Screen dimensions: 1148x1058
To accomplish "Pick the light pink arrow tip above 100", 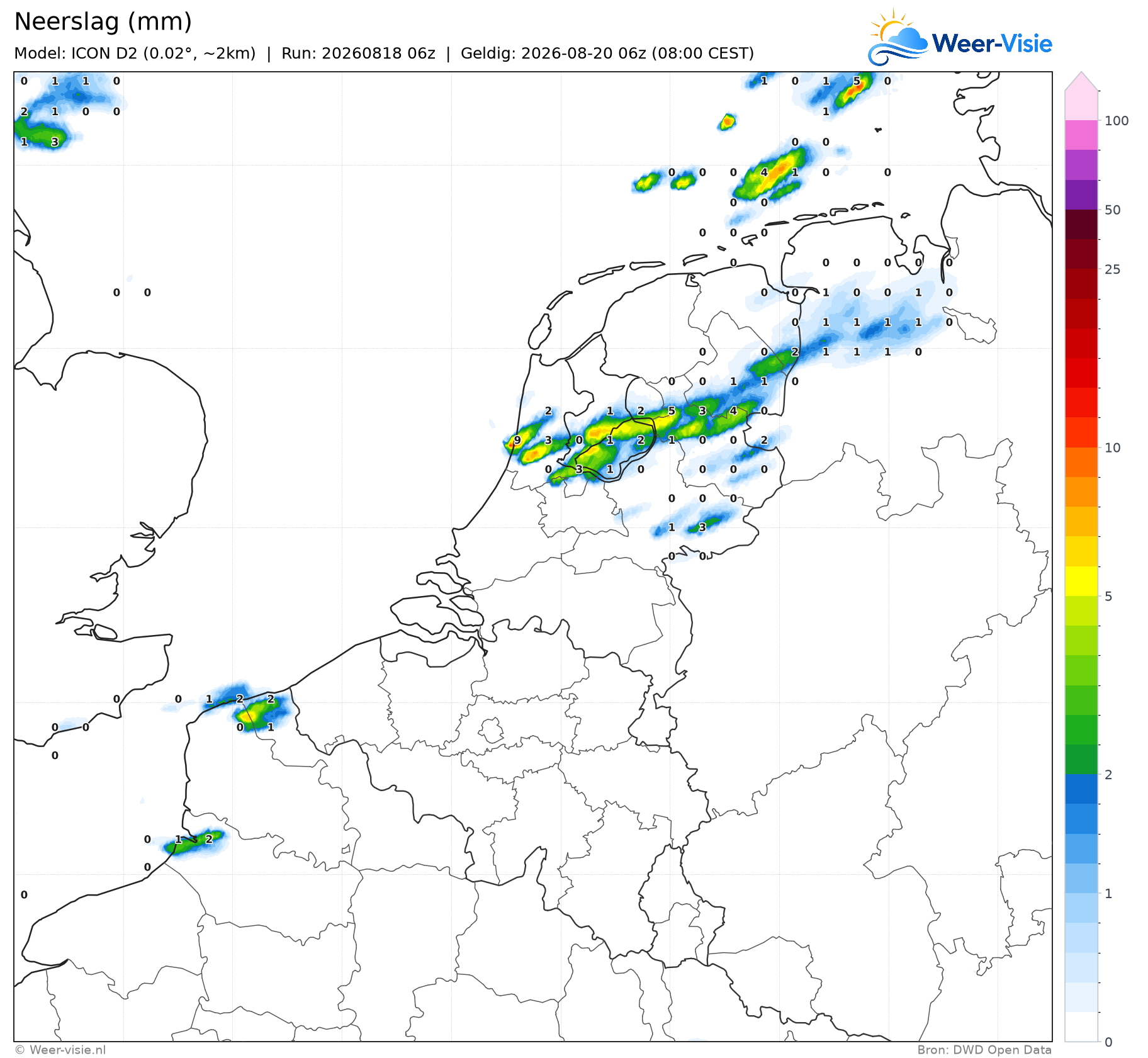I will (1082, 82).
